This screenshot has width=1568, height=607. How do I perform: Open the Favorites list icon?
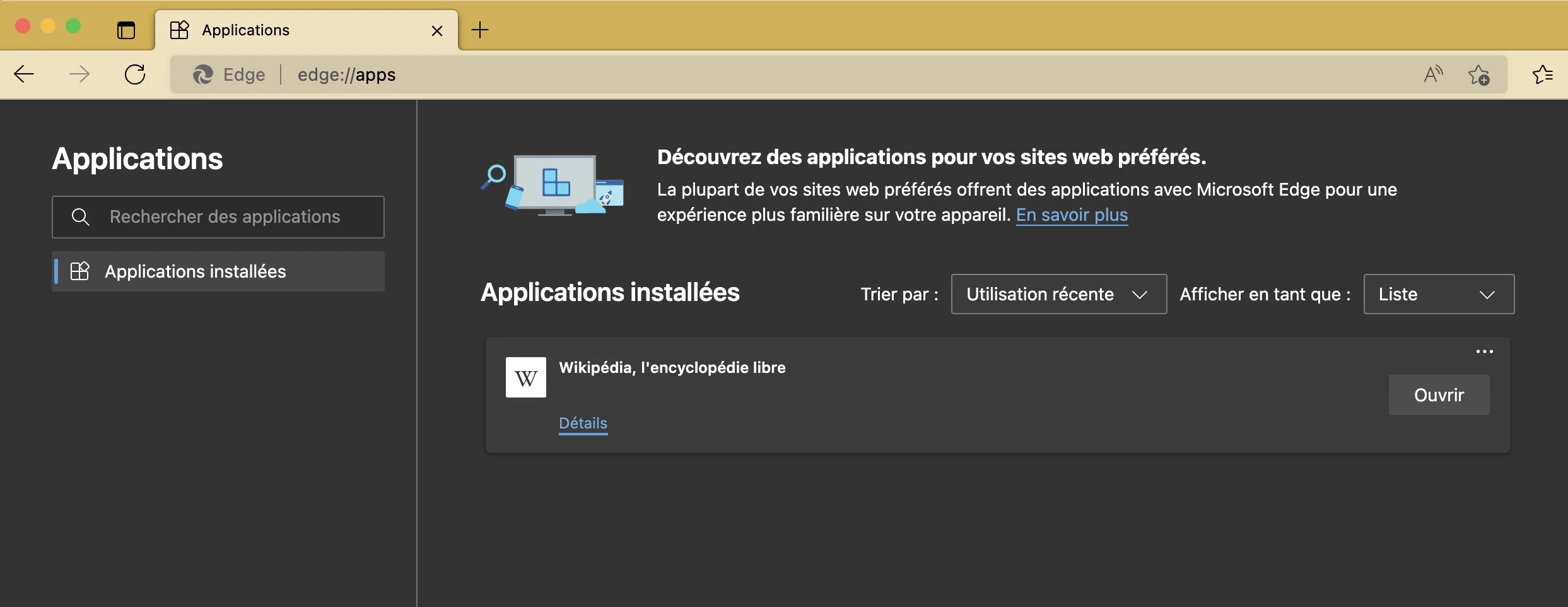(1542, 74)
